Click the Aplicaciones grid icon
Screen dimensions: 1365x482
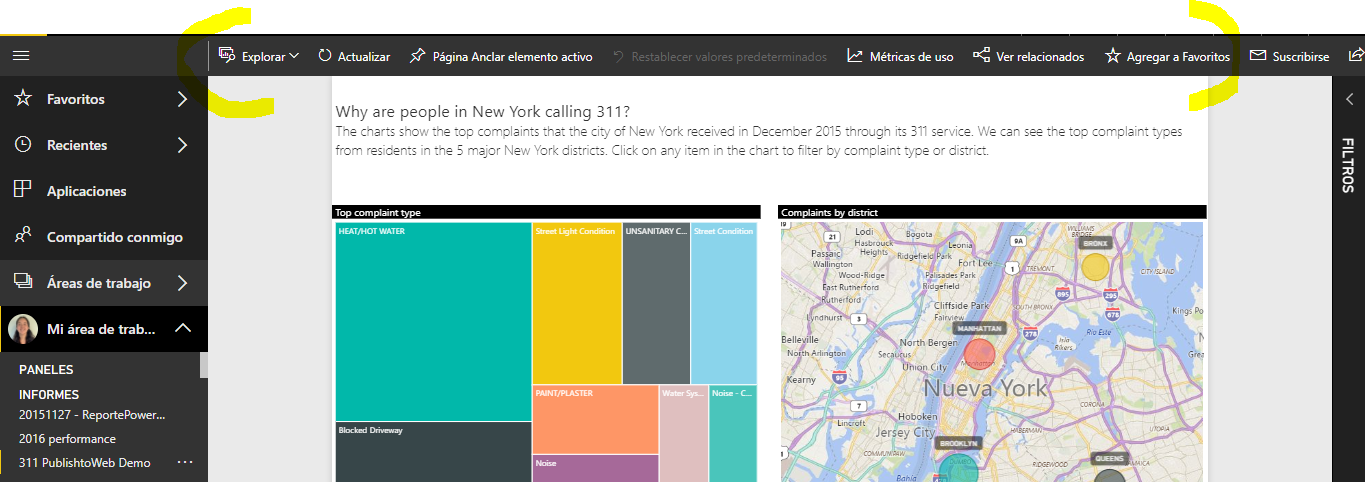24,190
